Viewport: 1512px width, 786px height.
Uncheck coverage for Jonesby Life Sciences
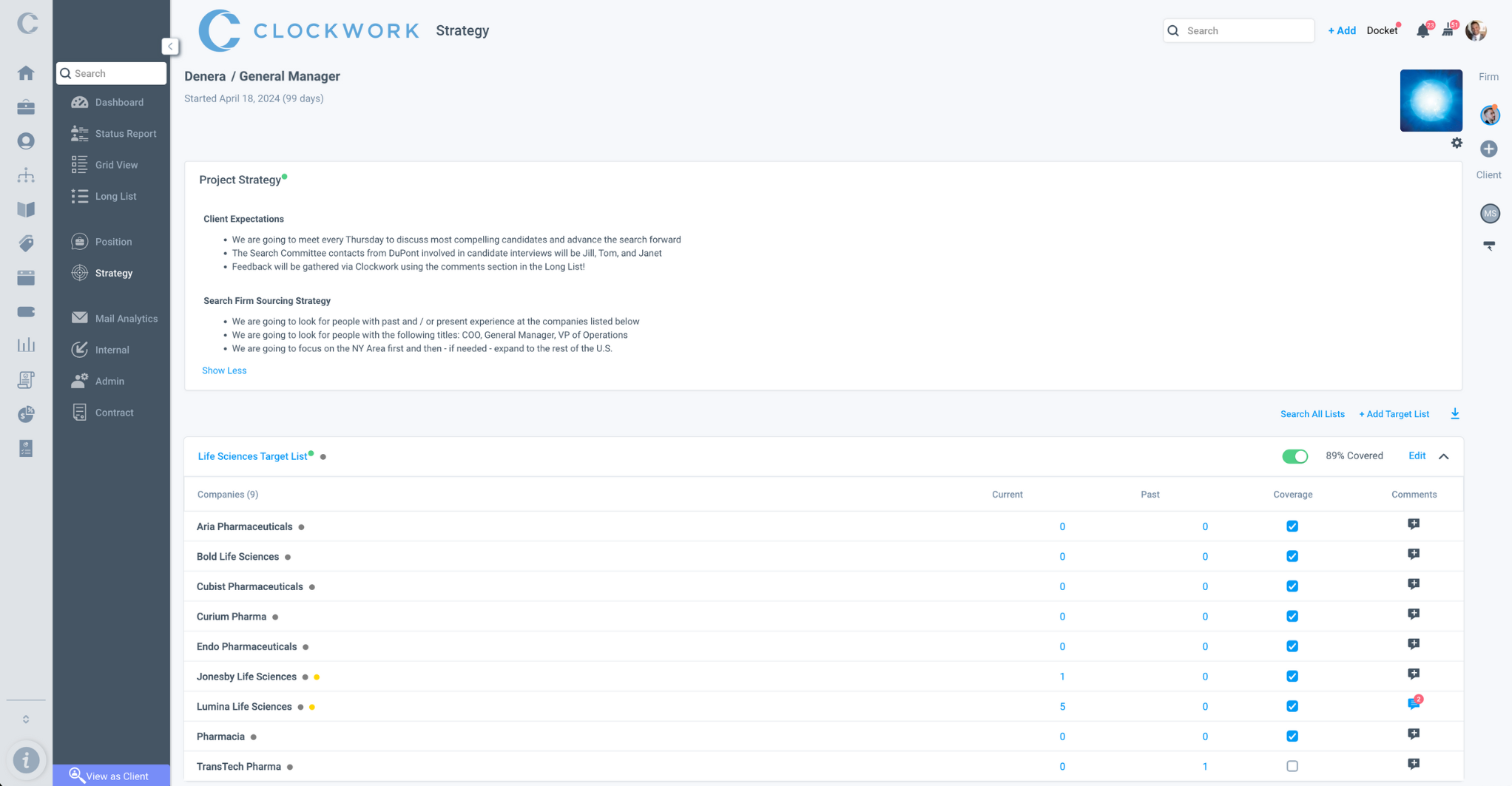coord(1292,677)
